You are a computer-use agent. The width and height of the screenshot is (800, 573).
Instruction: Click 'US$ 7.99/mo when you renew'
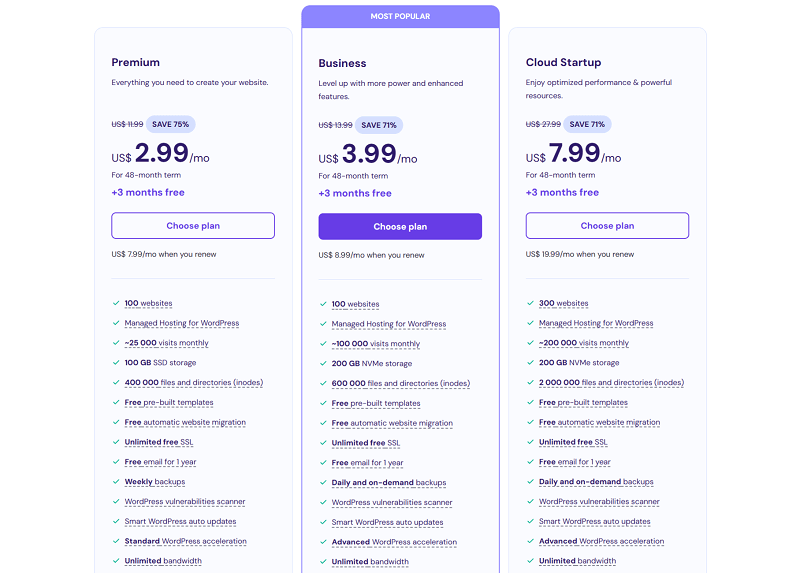164,254
